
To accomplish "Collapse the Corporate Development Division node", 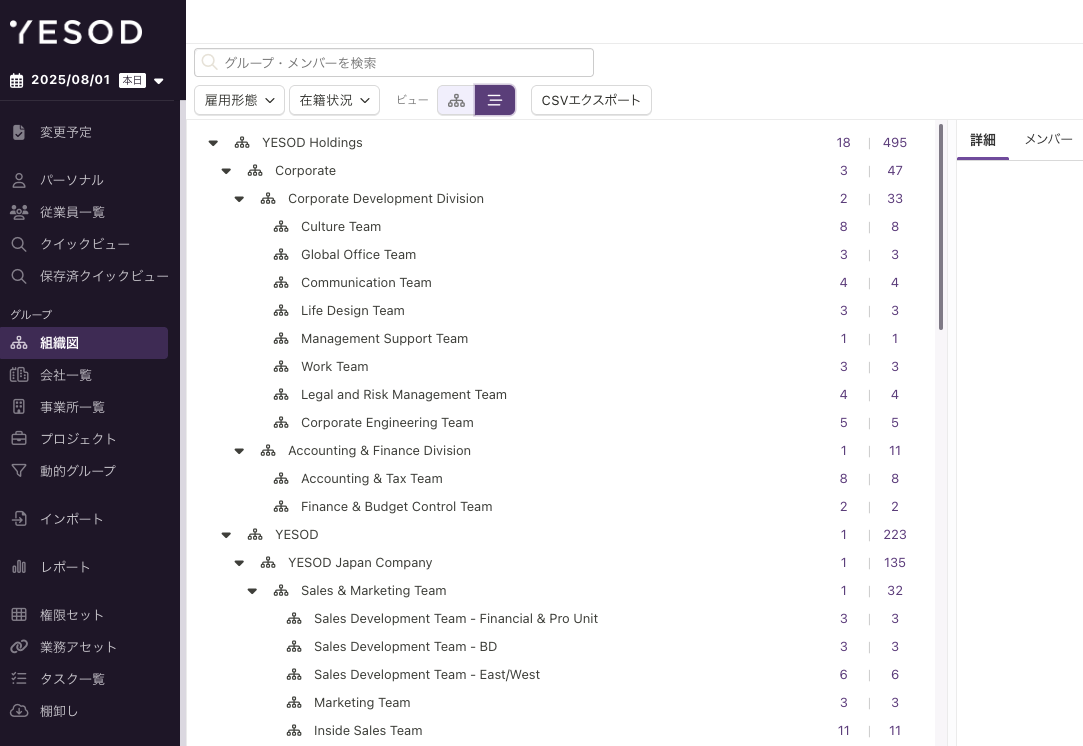I will pyautogui.click(x=239, y=199).
